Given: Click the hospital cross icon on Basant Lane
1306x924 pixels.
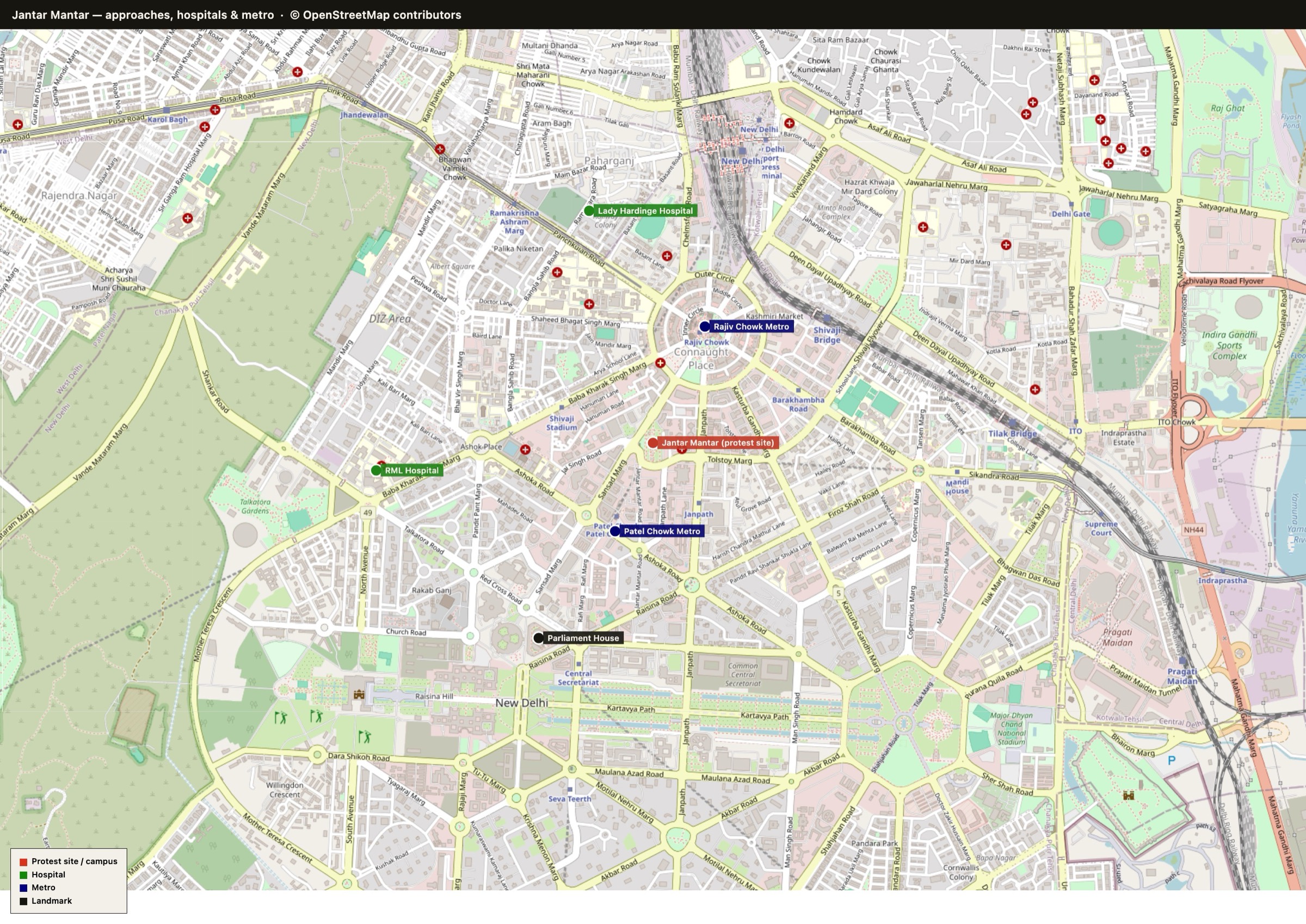Looking at the screenshot, I should click(667, 257).
